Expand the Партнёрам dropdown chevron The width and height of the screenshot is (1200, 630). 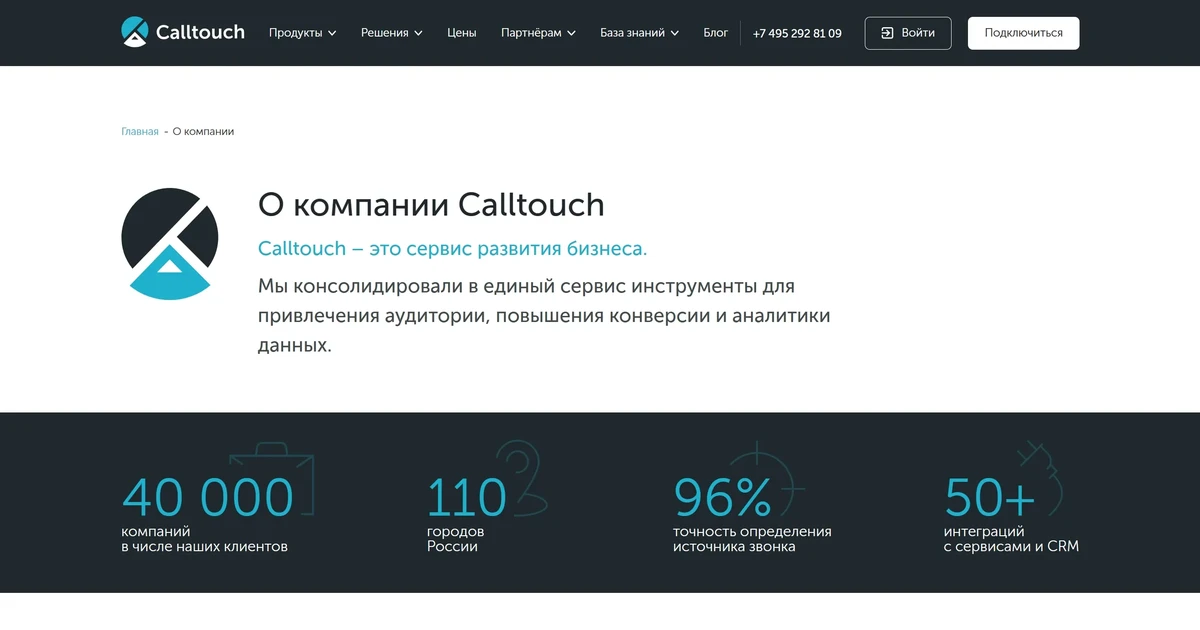(571, 33)
